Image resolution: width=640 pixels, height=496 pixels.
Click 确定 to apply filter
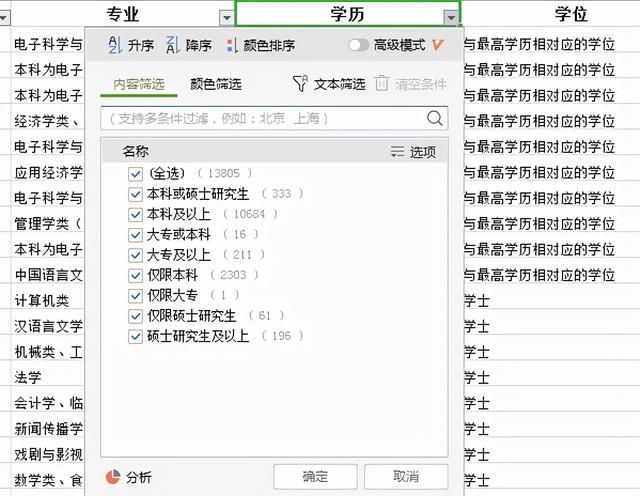[315, 476]
